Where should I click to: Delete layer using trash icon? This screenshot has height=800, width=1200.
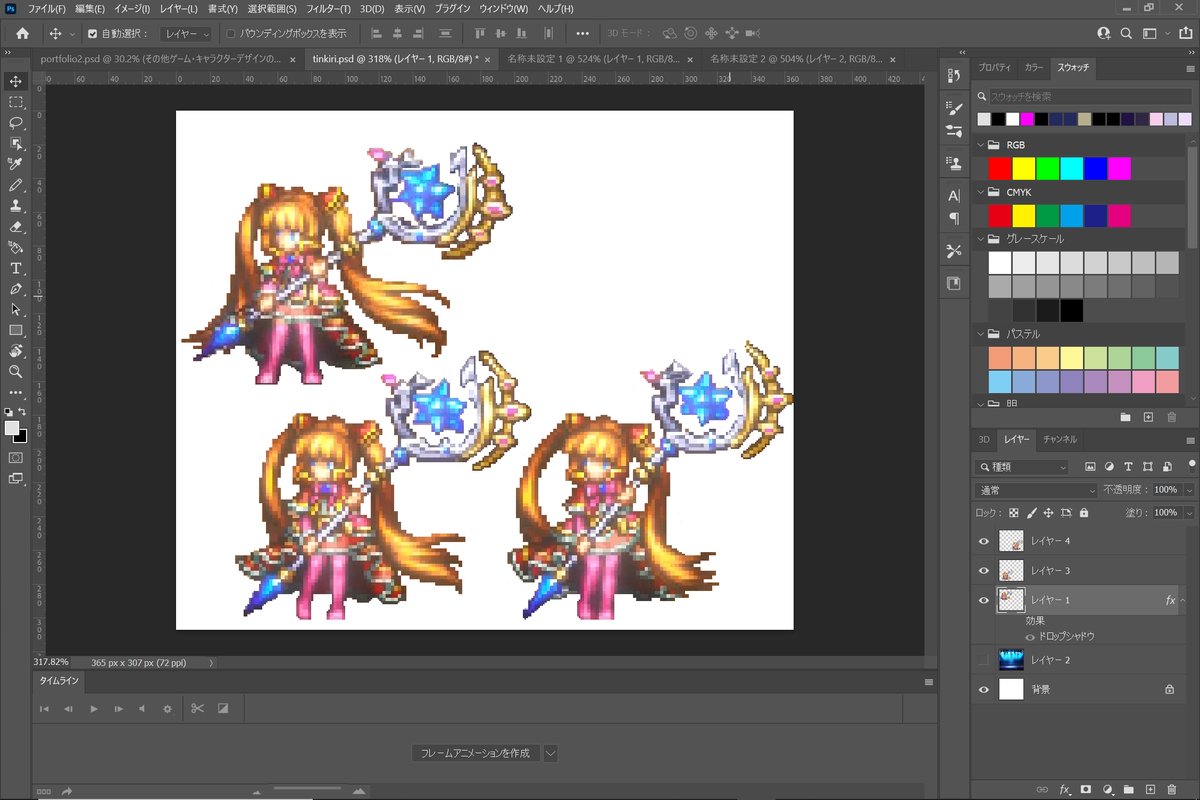1172,789
